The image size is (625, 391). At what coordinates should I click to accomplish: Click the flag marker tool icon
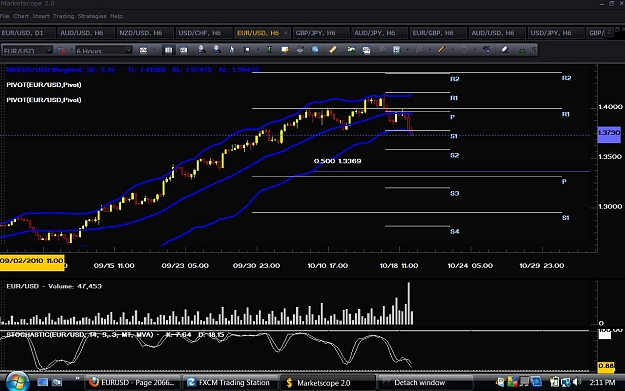(247, 50)
